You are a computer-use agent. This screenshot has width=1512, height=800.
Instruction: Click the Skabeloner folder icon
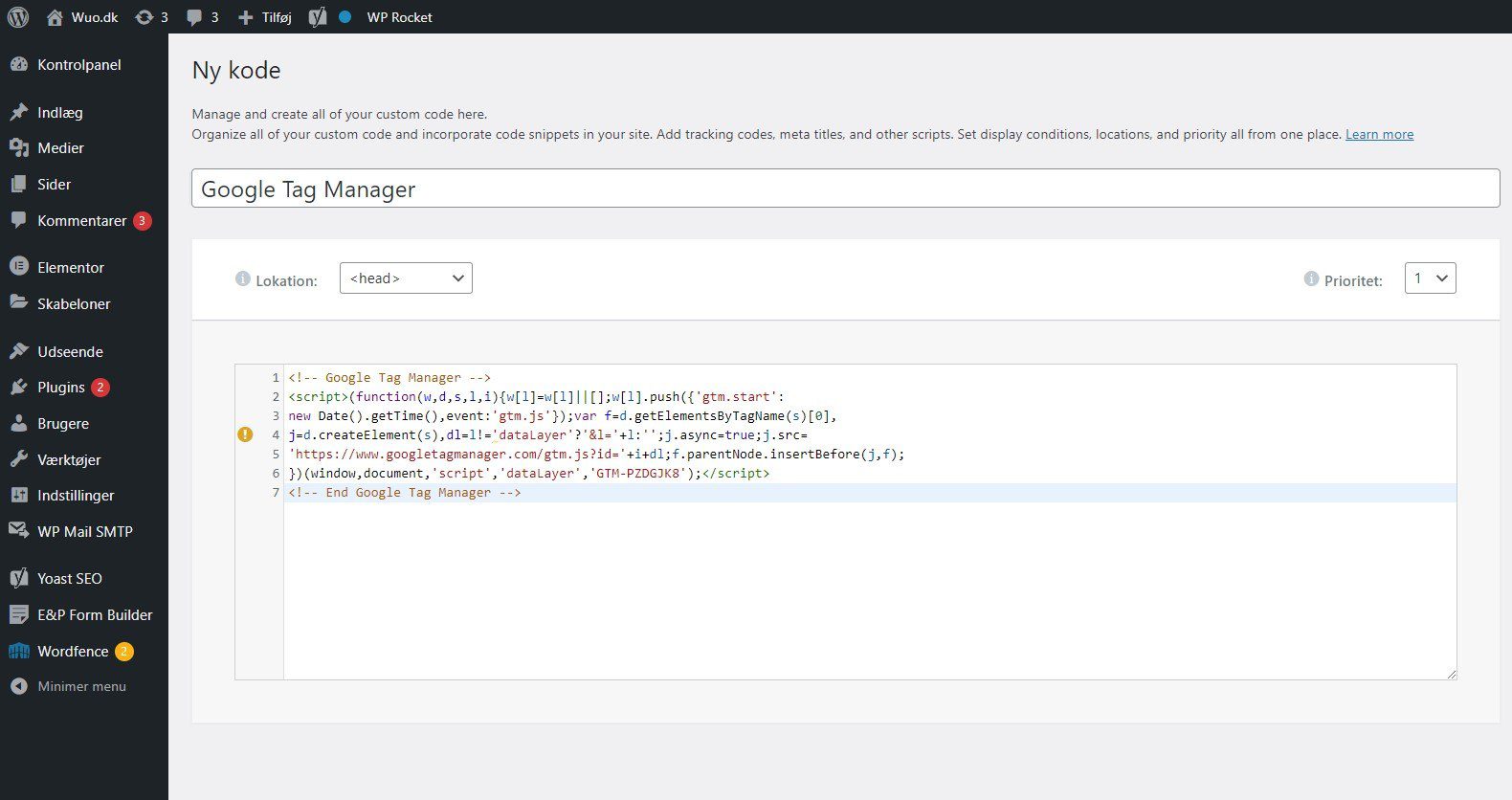(19, 303)
